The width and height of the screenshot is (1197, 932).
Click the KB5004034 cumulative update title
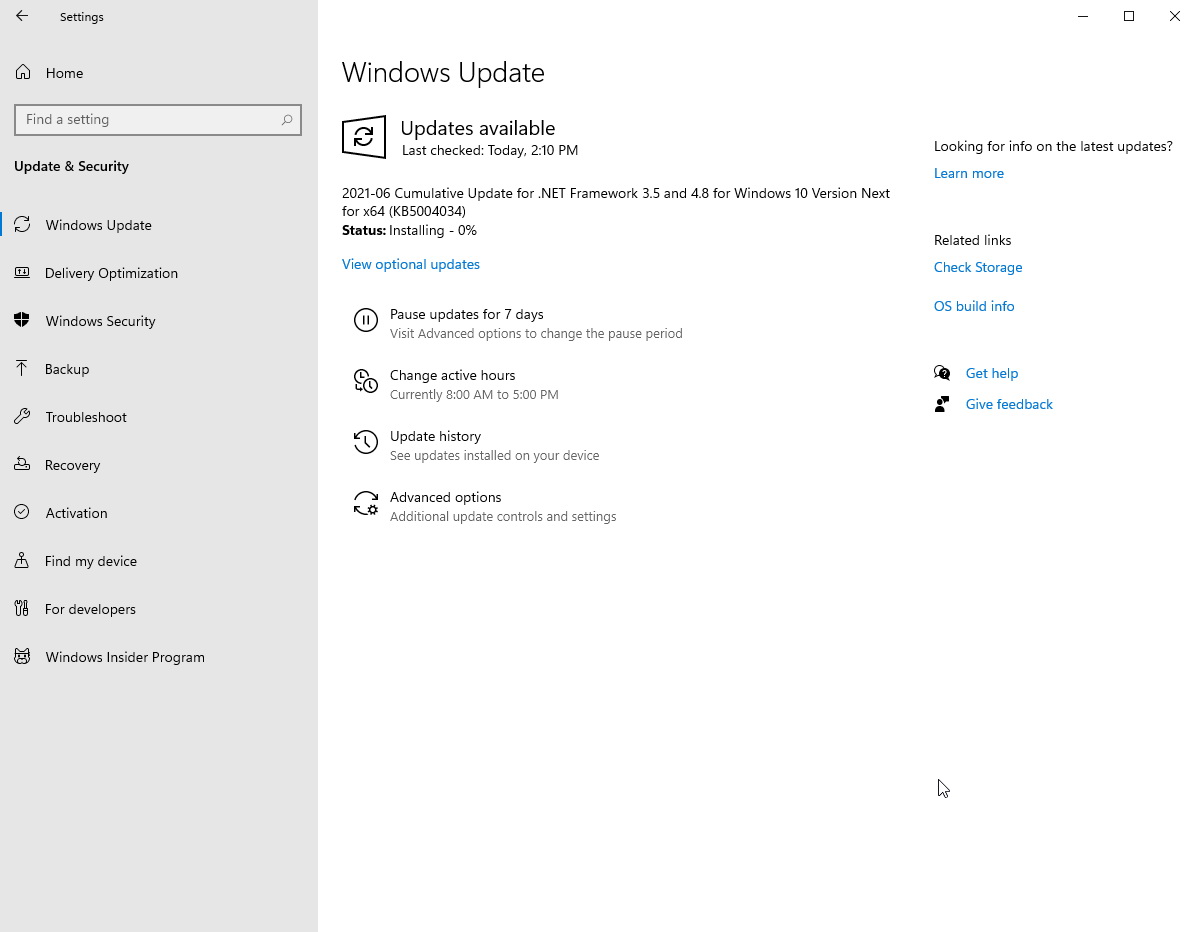pyautogui.click(x=615, y=202)
